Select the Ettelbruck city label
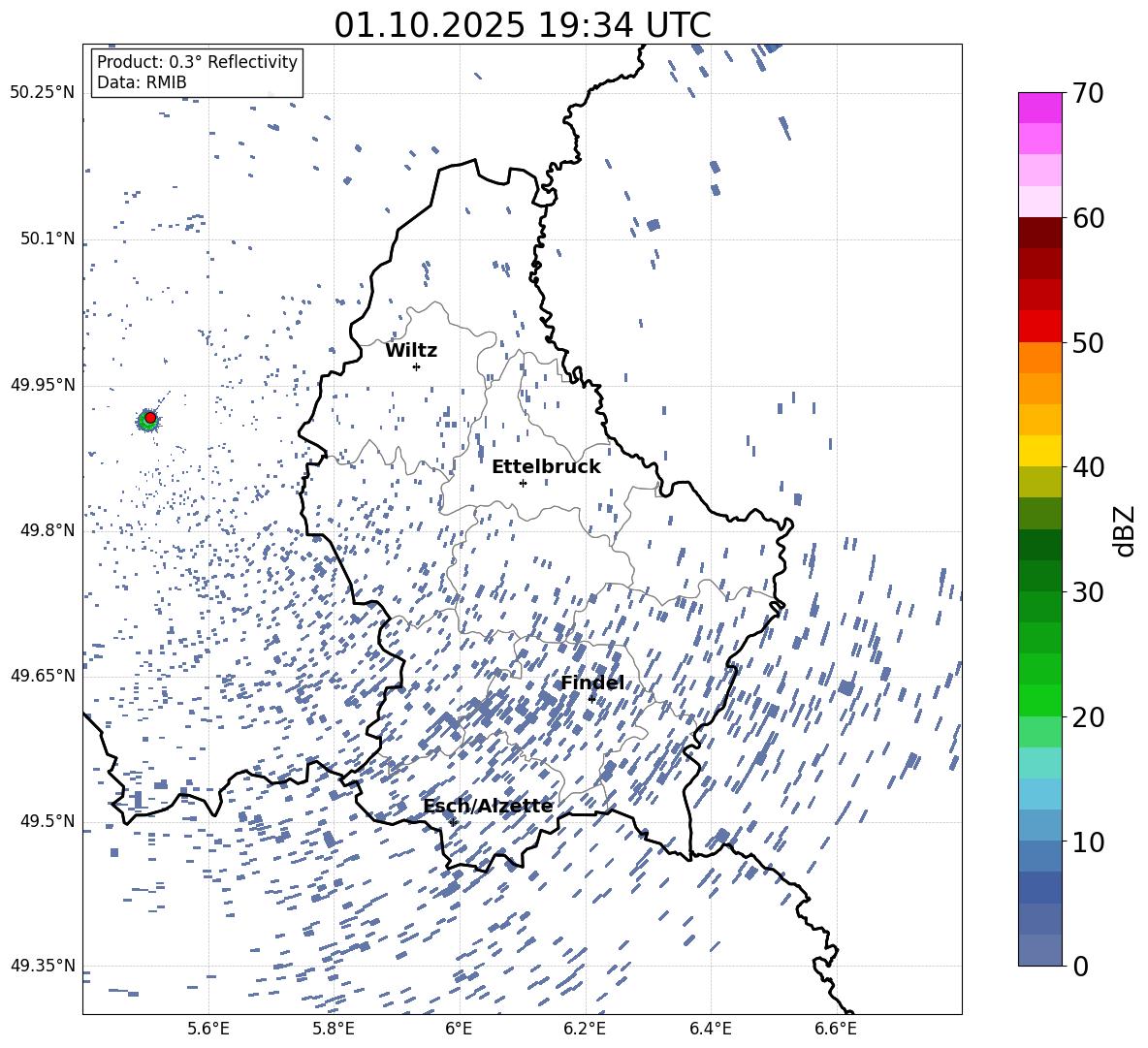This screenshot has height=1048, width=1148. [546, 467]
